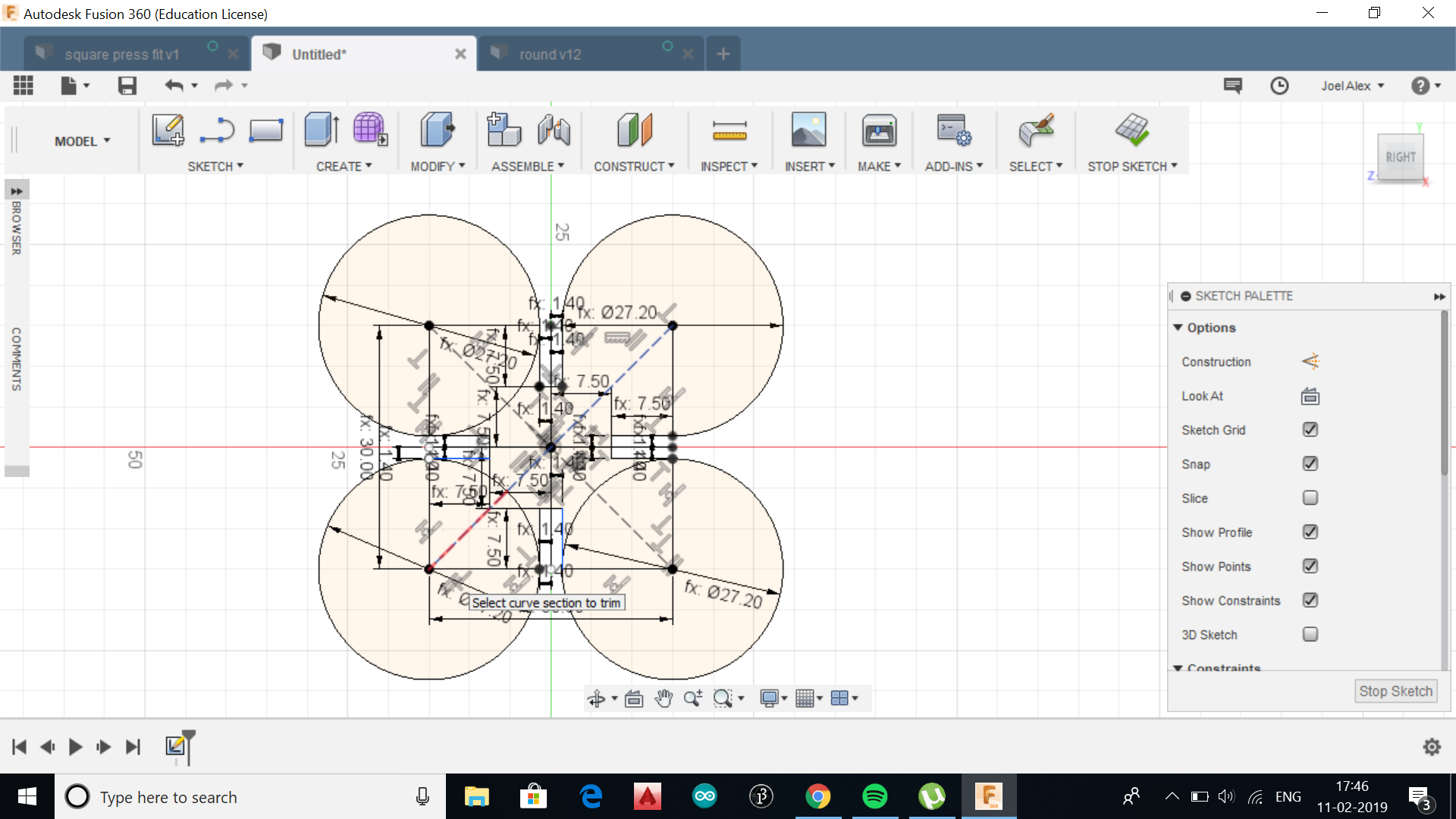Image resolution: width=1456 pixels, height=819 pixels.
Task: Select the Measure tool icon
Action: 729,131
